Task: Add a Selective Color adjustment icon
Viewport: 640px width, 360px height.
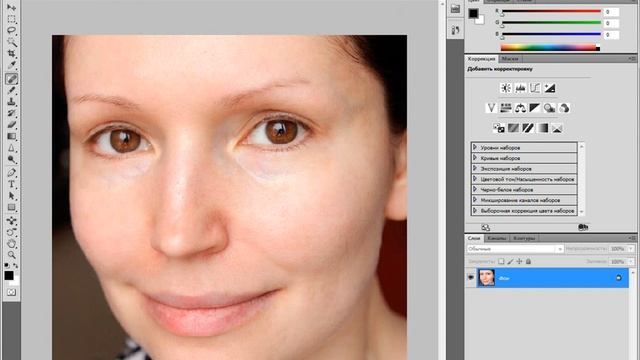Action: point(557,128)
